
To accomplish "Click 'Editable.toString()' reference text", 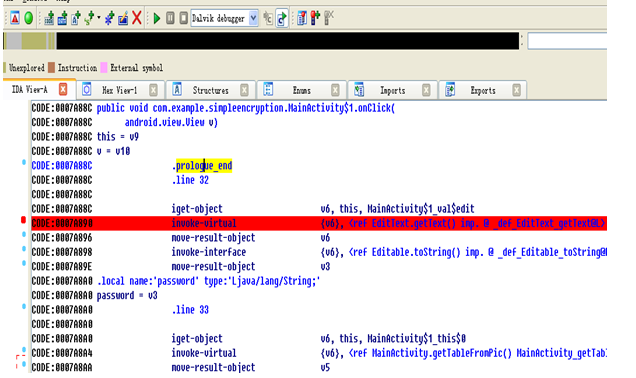I will 416,252.
